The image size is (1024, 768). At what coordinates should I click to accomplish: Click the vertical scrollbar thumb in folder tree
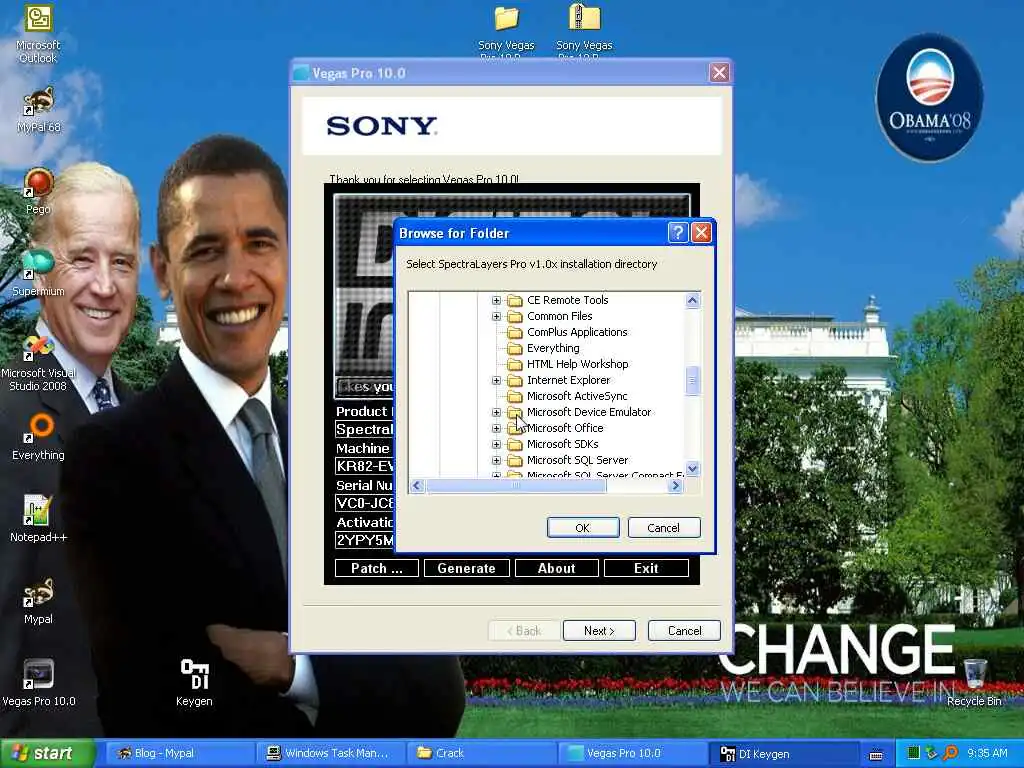(x=692, y=381)
